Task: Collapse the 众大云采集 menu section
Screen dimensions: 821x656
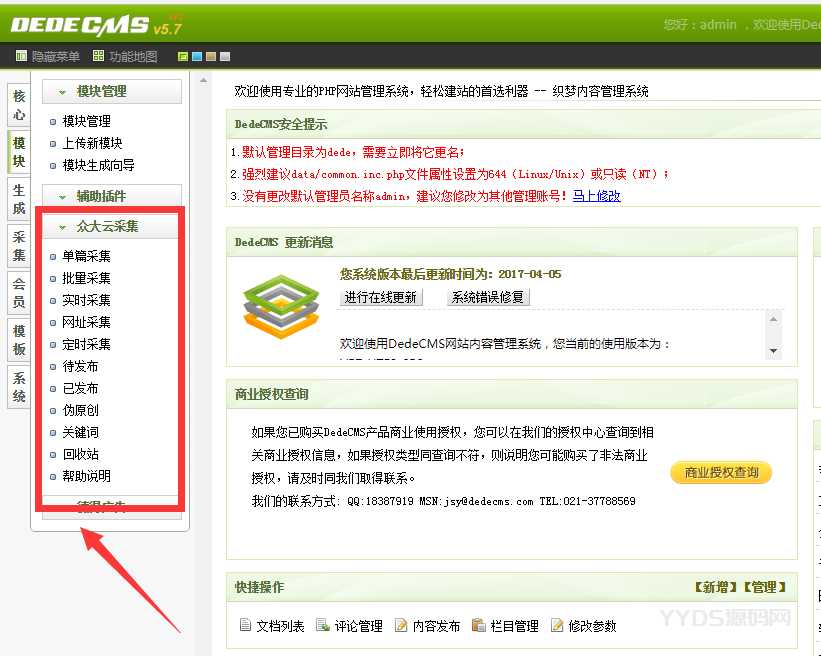Action: pos(63,227)
